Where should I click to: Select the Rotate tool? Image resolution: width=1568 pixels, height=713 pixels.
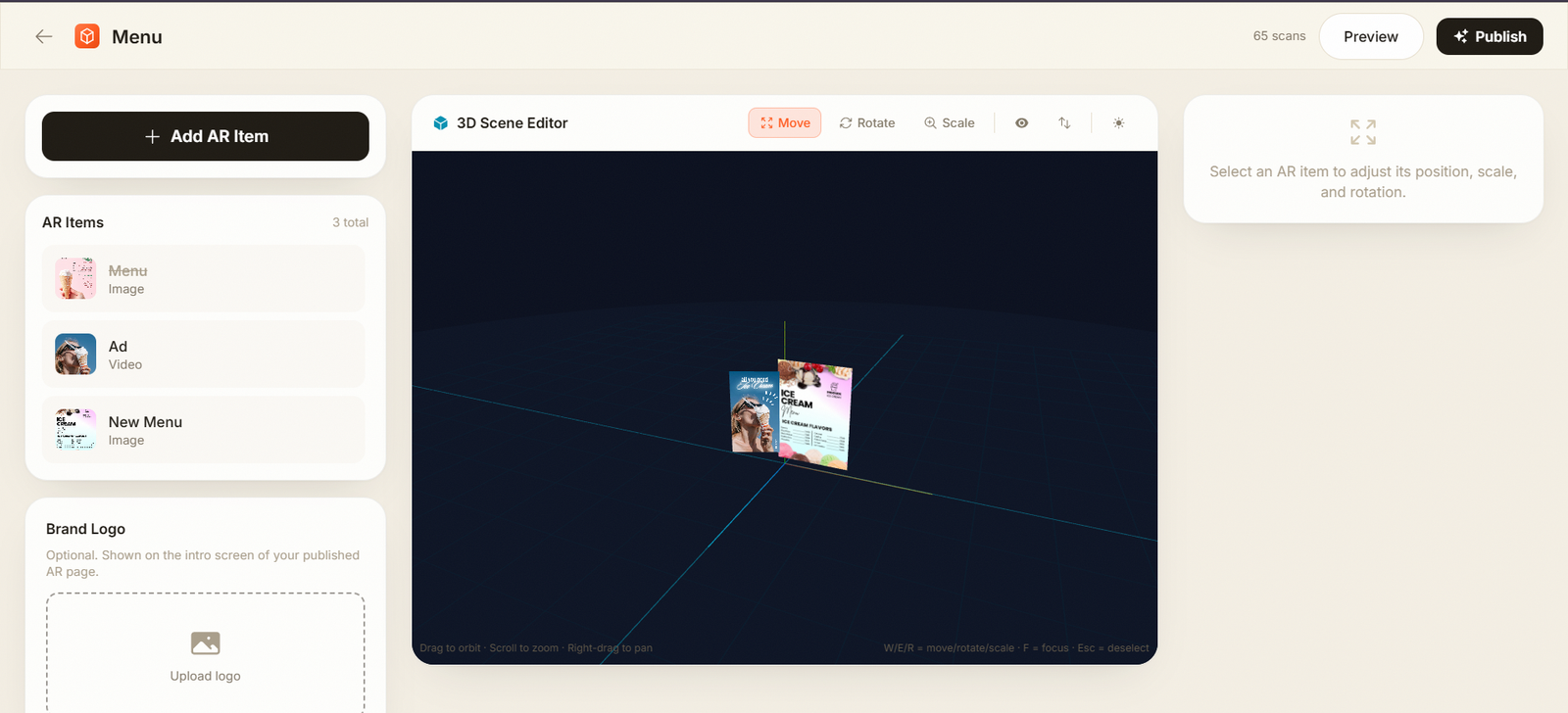point(867,122)
